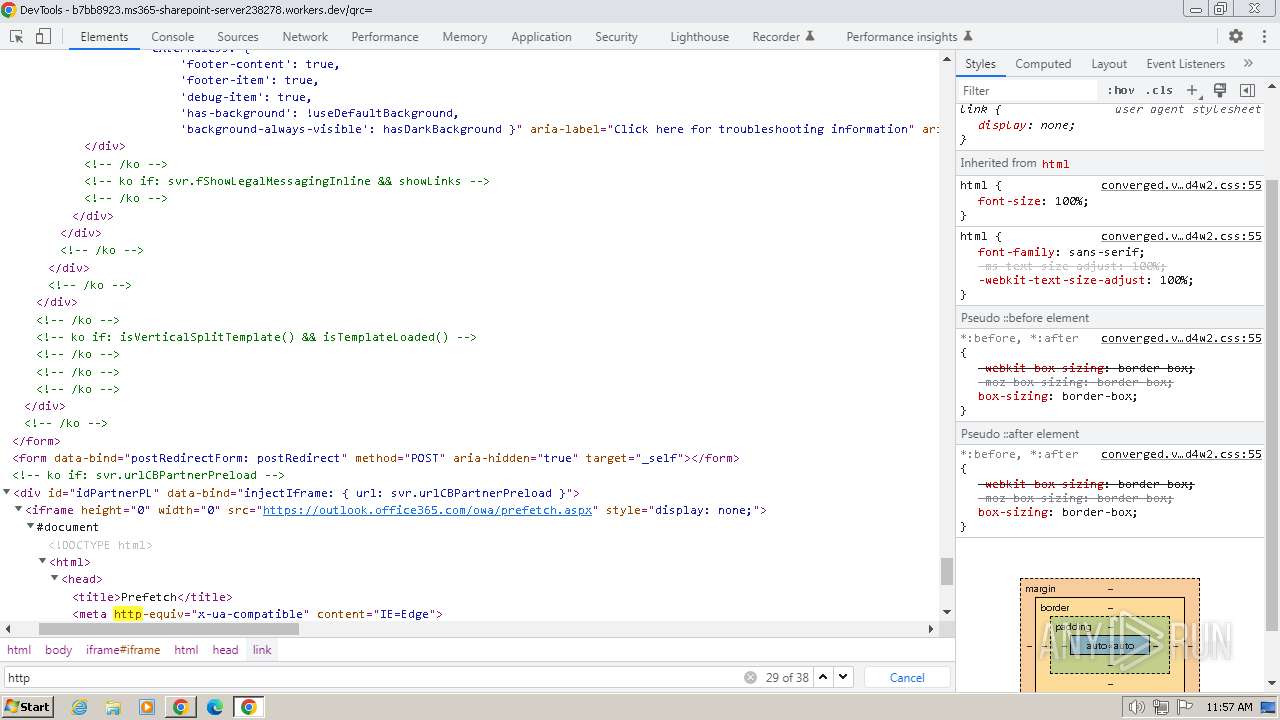Collapse the iframe prefetch.aspx node

coord(19,509)
